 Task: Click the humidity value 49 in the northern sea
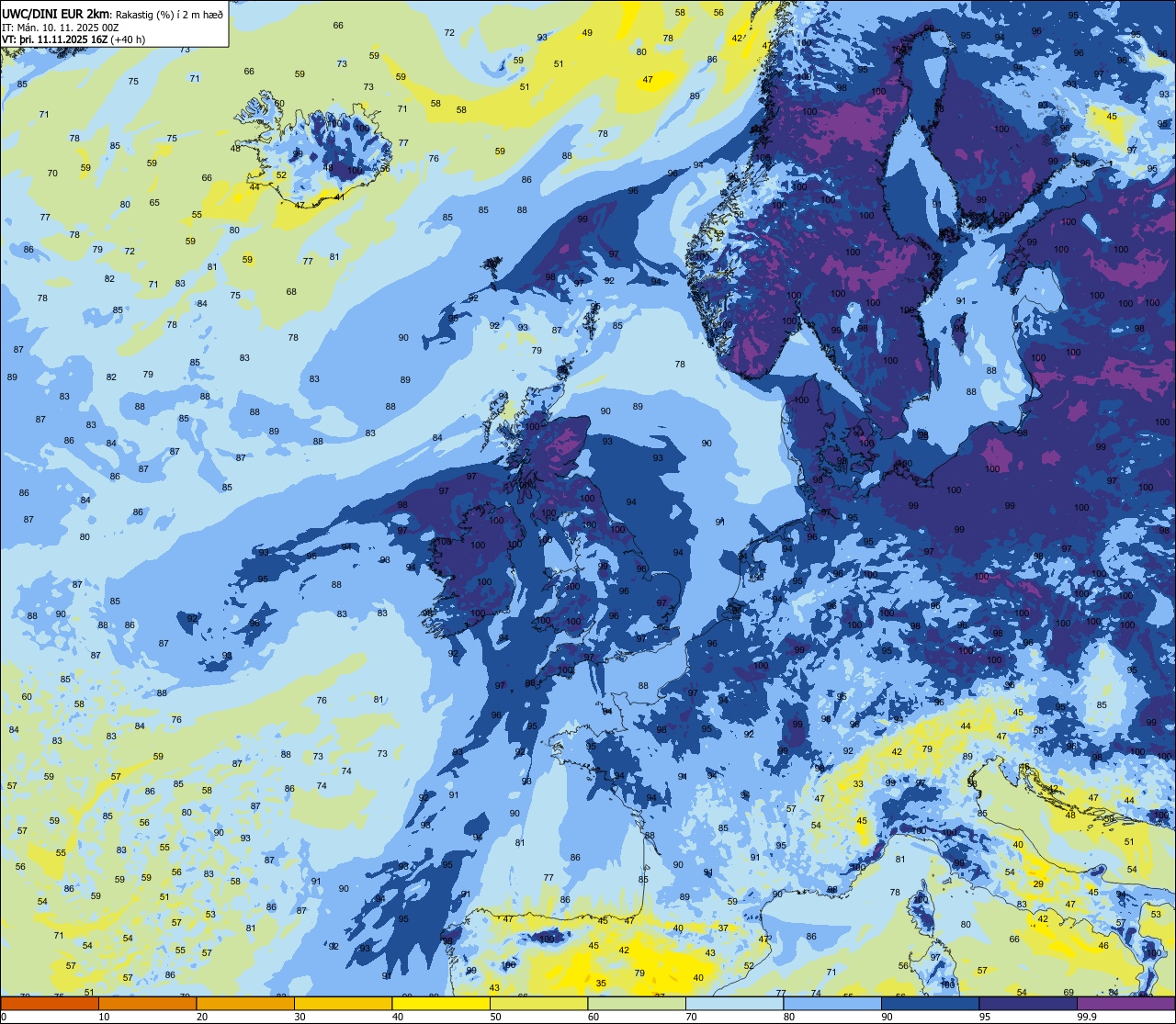[x=587, y=33]
